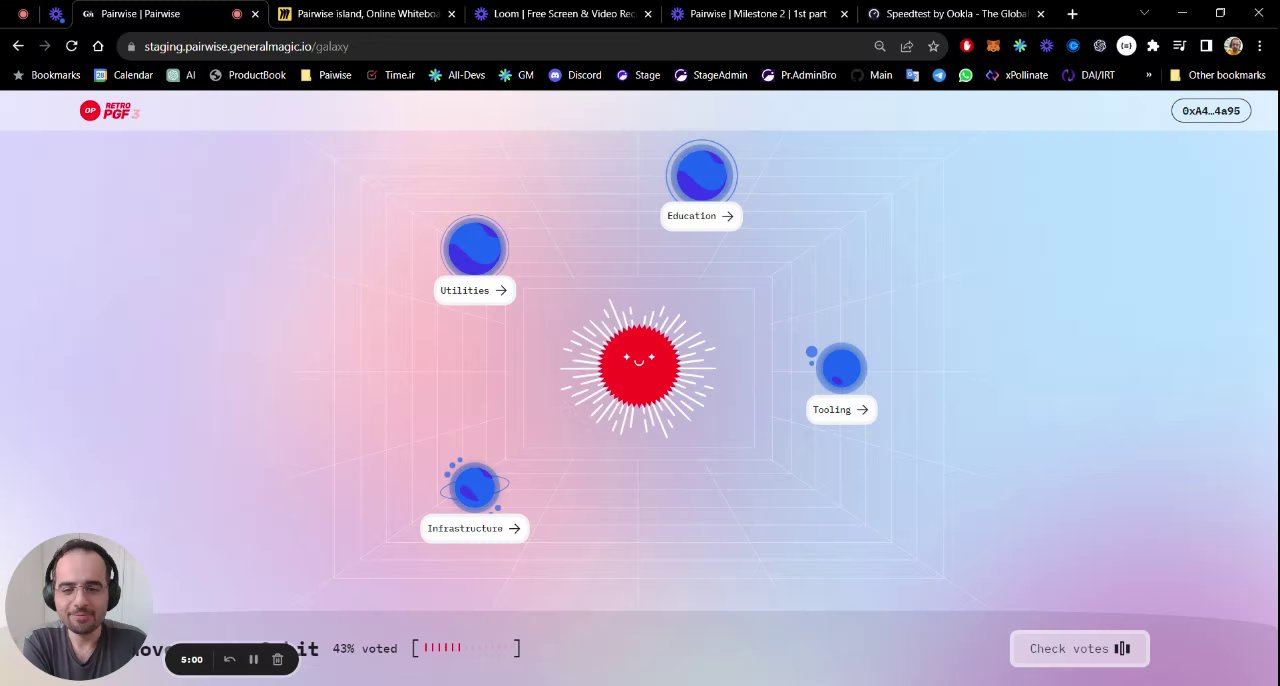Open the Pr.AdminBro bookmark

(x=798, y=75)
